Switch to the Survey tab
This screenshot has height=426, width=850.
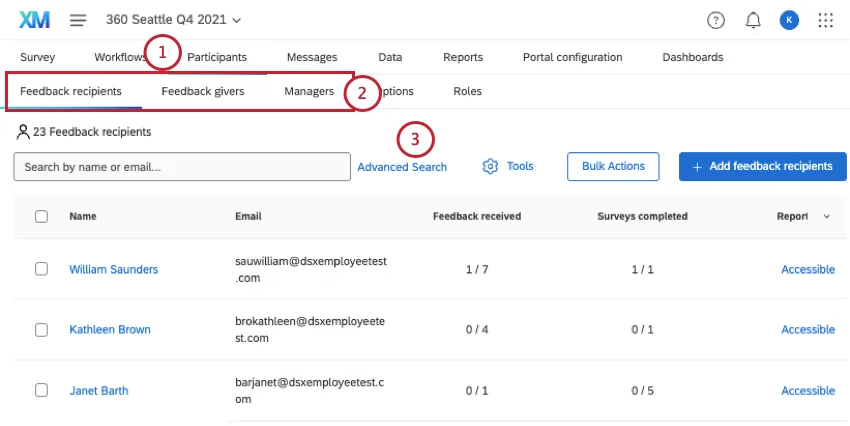pyautogui.click(x=37, y=57)
